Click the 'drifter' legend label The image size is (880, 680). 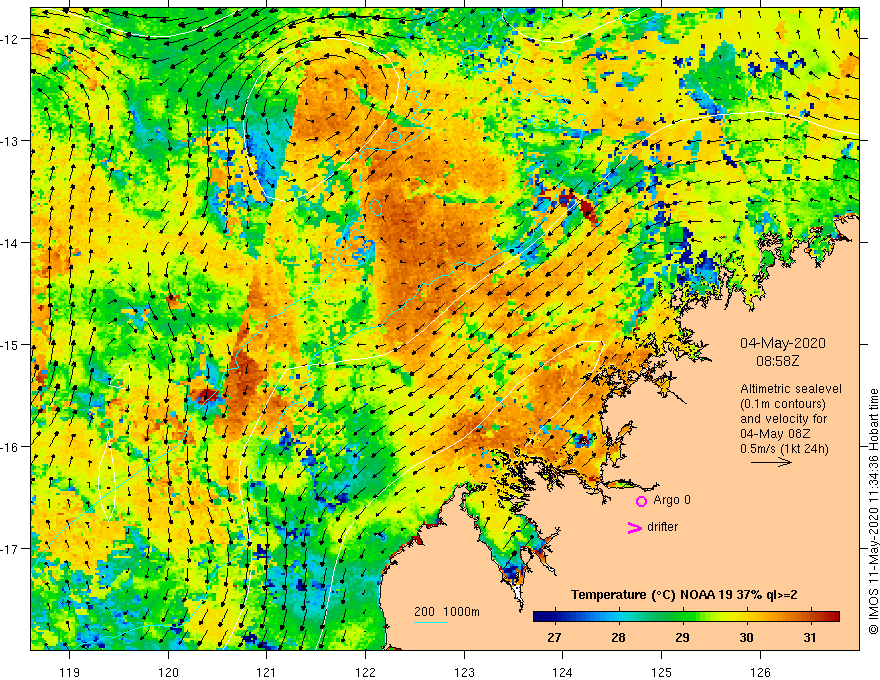pos(662,527)
